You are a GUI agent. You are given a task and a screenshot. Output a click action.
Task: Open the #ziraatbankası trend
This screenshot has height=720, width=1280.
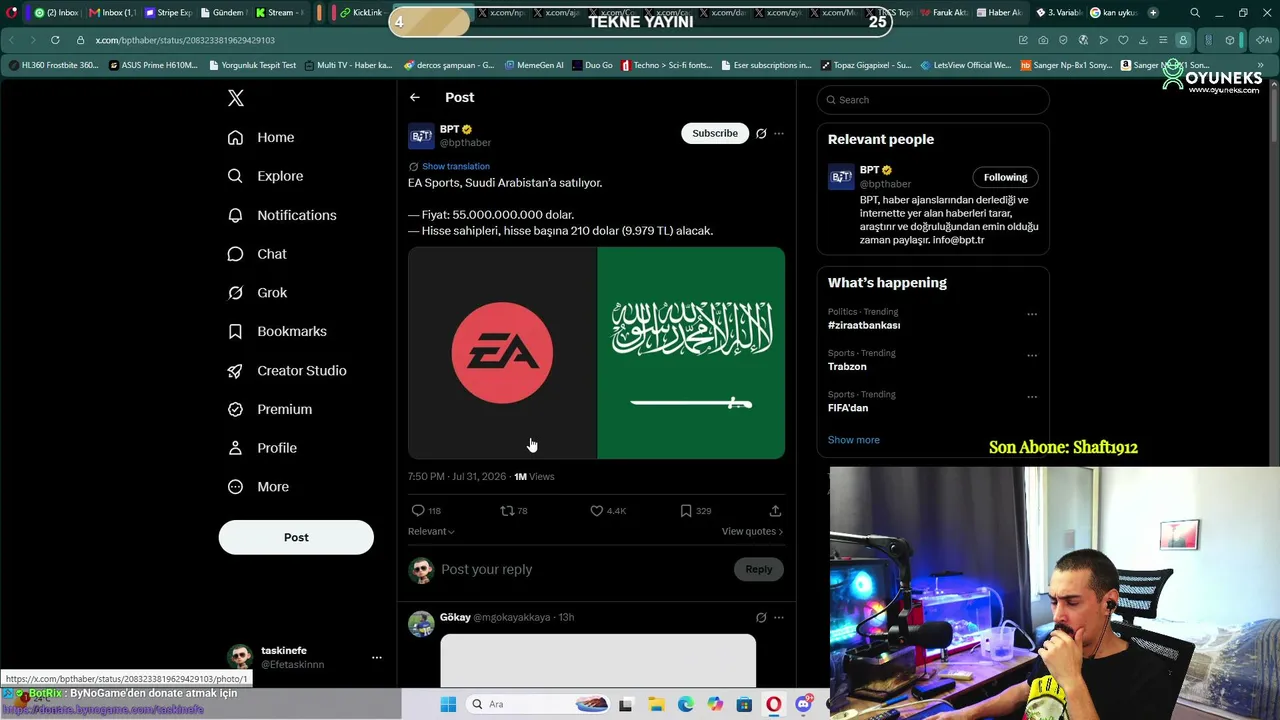coord(864,325)
